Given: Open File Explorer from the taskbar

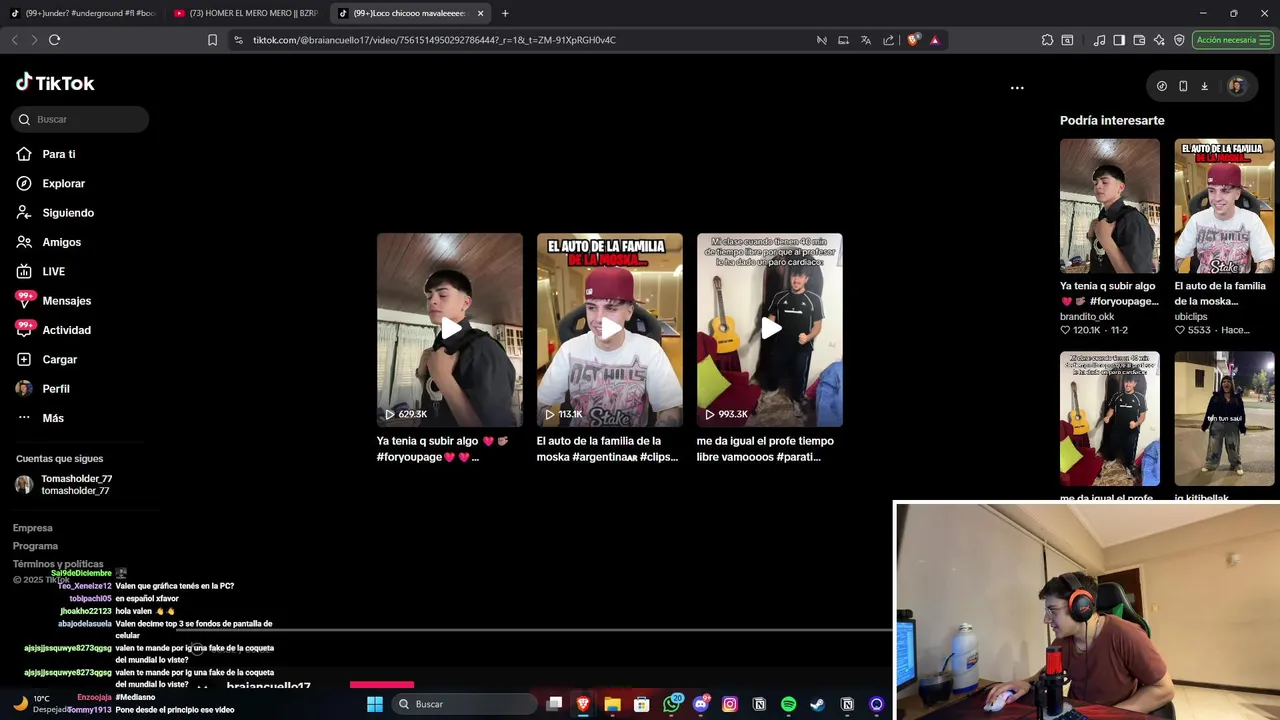Looking at the screenshot, I should (x=612, y=704).
